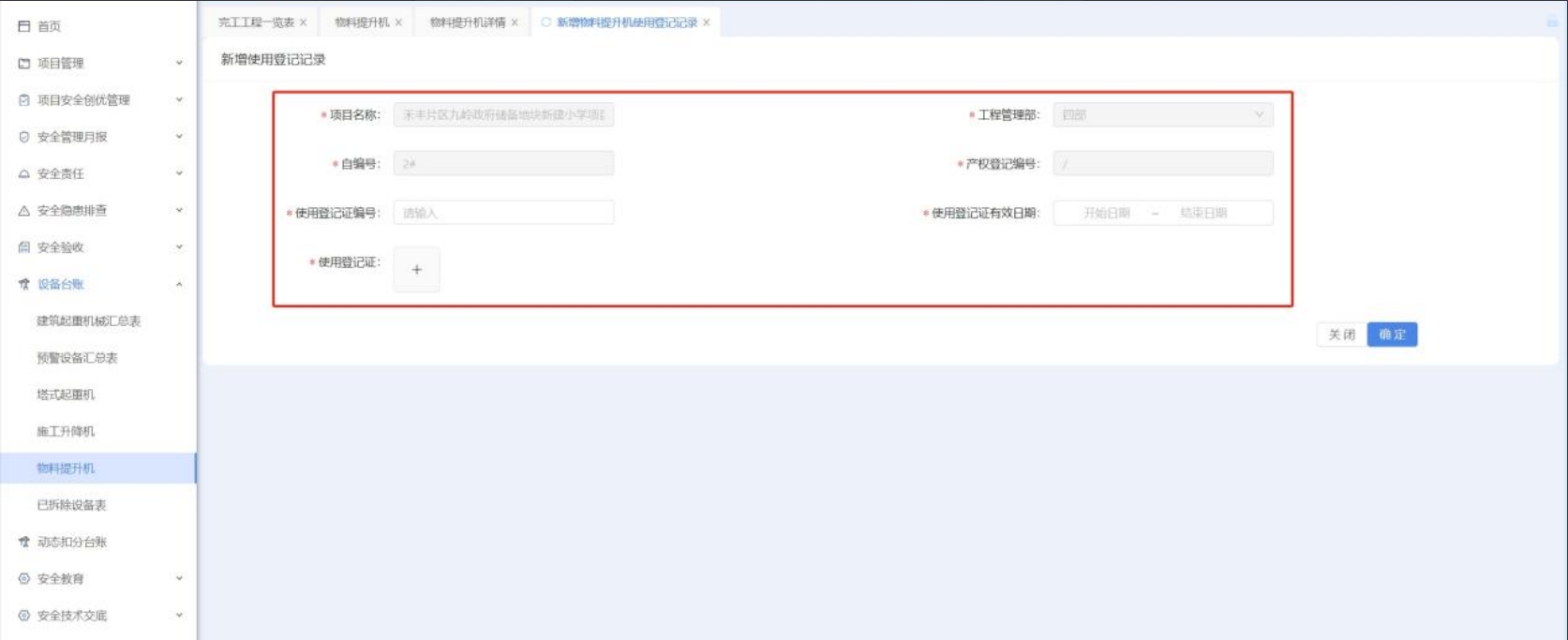The image size is (1568, 640).
Task: Pick the 开始日期 start date field
Action: (1106, 213)
